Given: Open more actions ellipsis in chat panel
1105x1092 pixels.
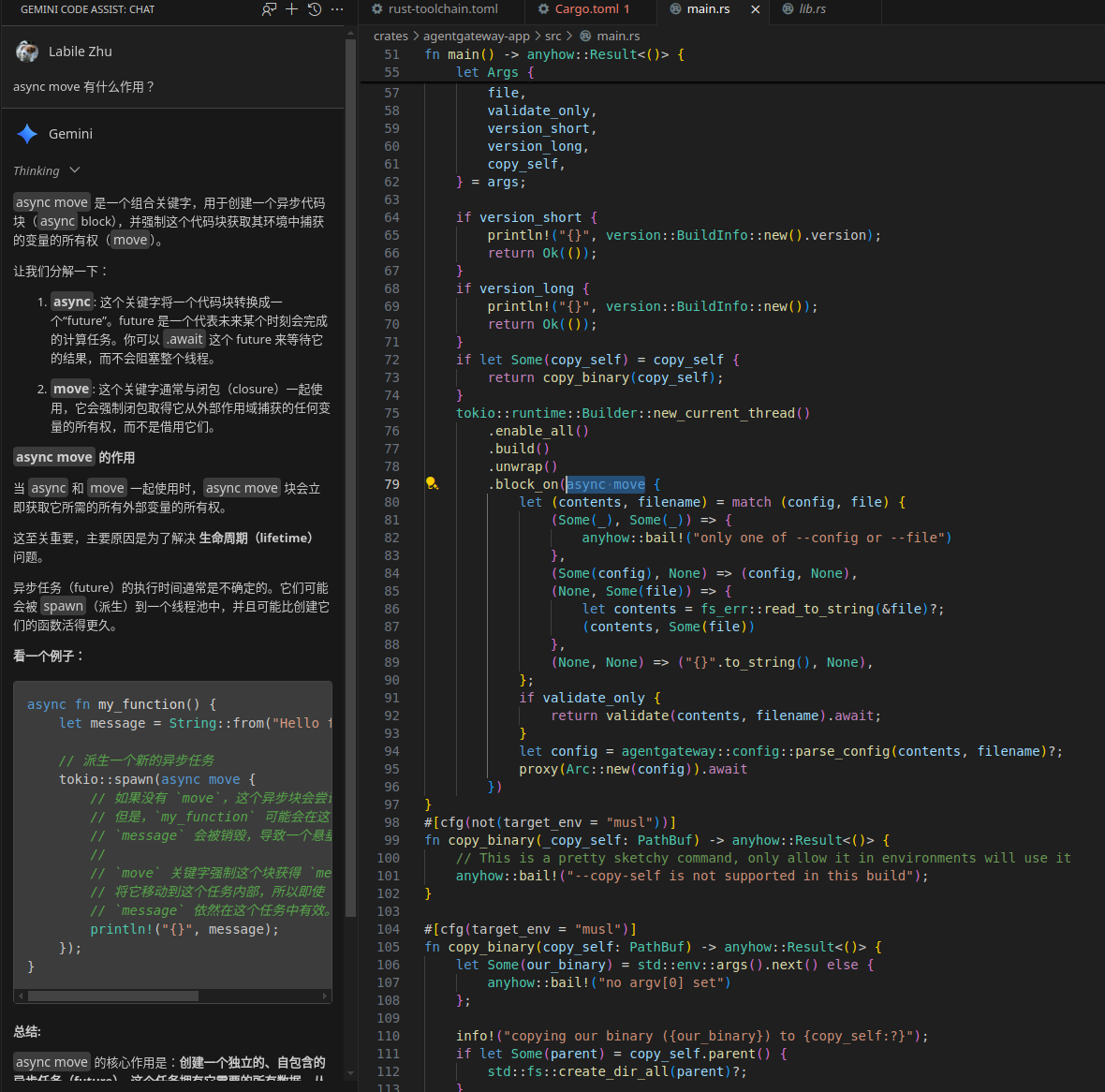Looking at the screenshot, I should coord(337,9).
